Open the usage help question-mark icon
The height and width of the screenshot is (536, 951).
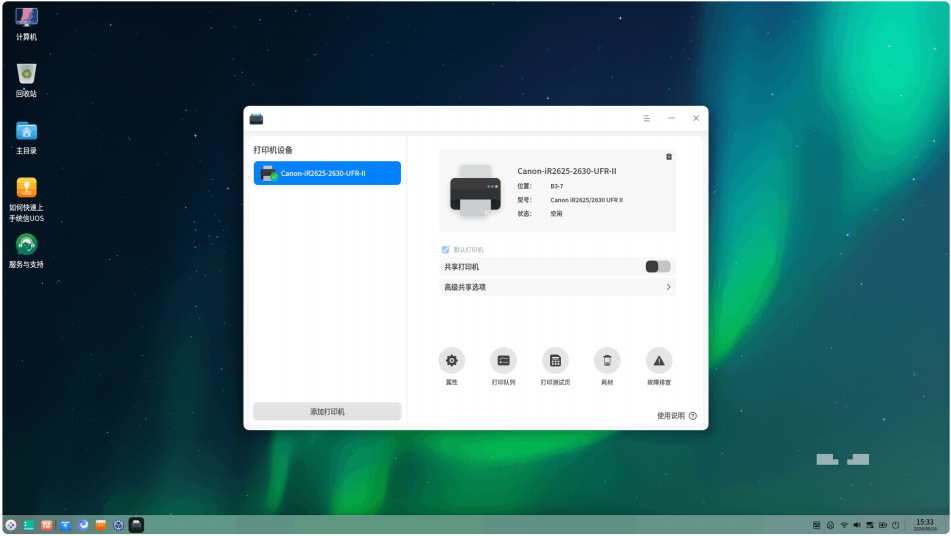coord(693,416)
